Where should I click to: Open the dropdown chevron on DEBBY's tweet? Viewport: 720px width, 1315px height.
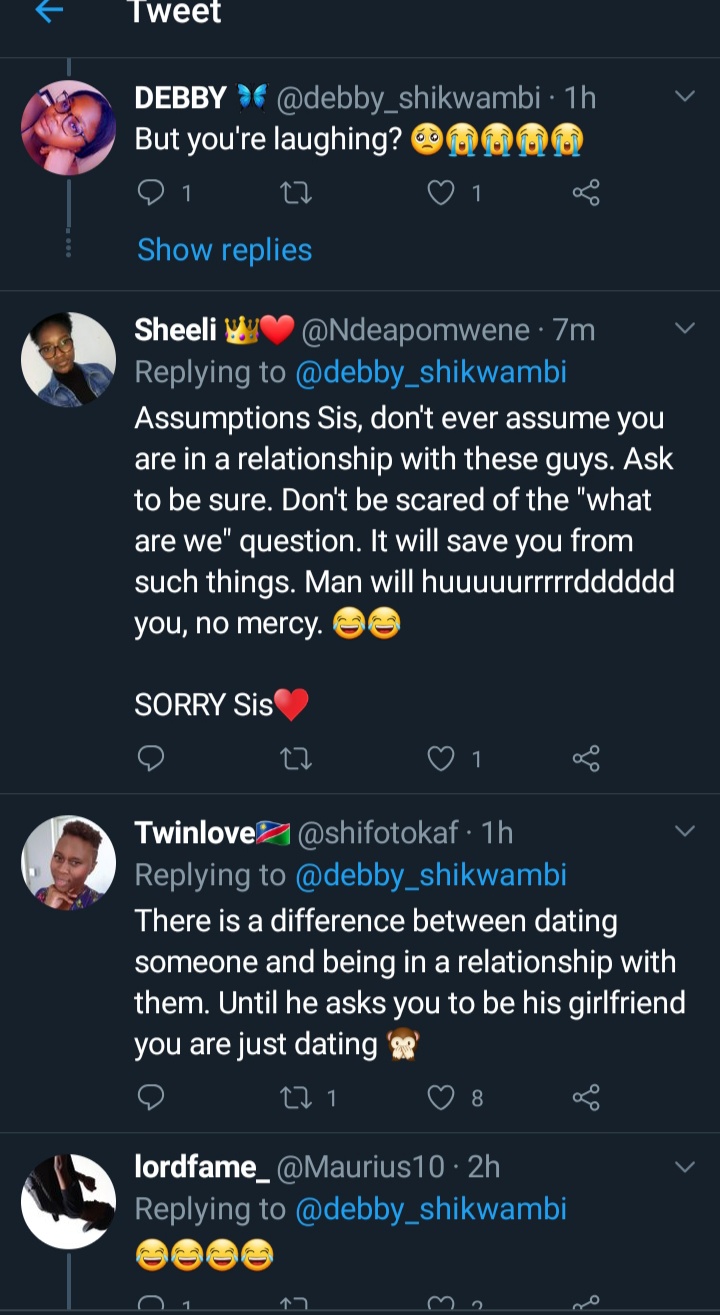coord(685,97)
